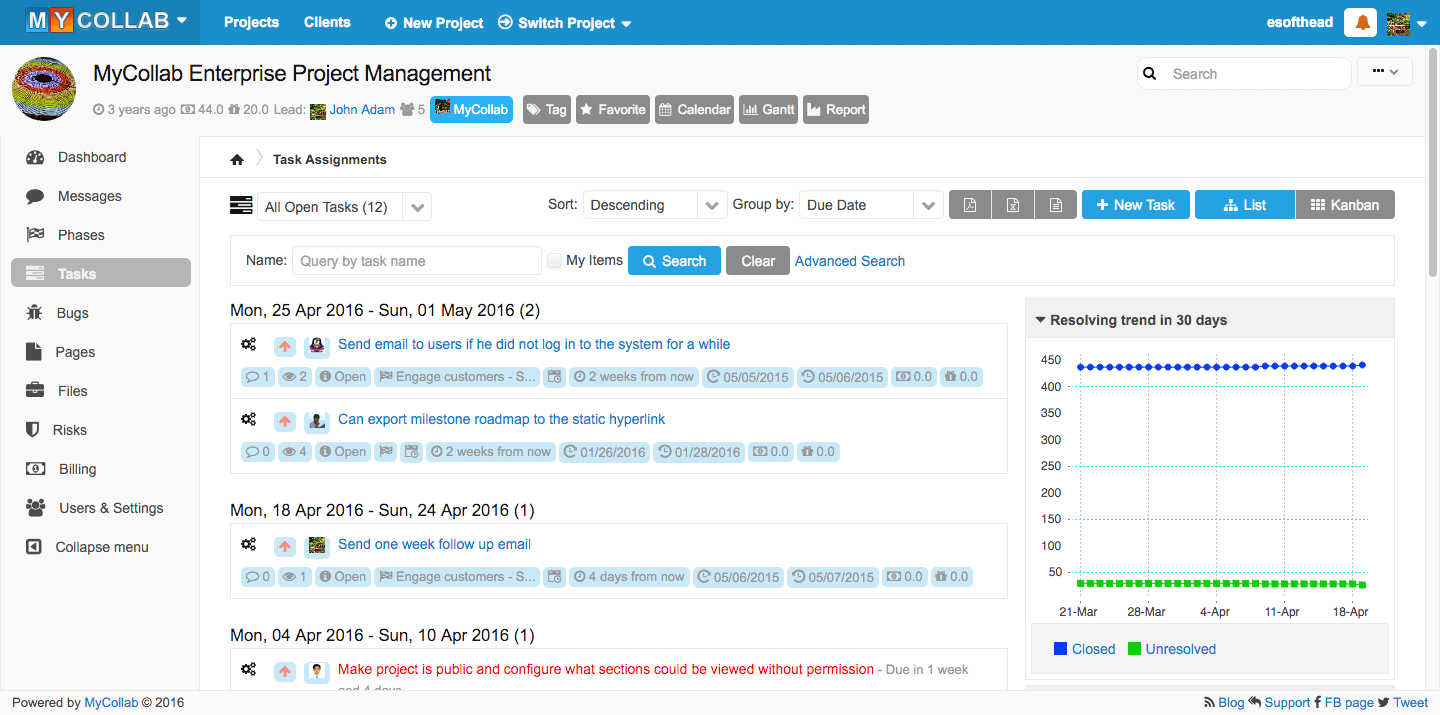Click the Query by task name field

(x=416, y=261)
